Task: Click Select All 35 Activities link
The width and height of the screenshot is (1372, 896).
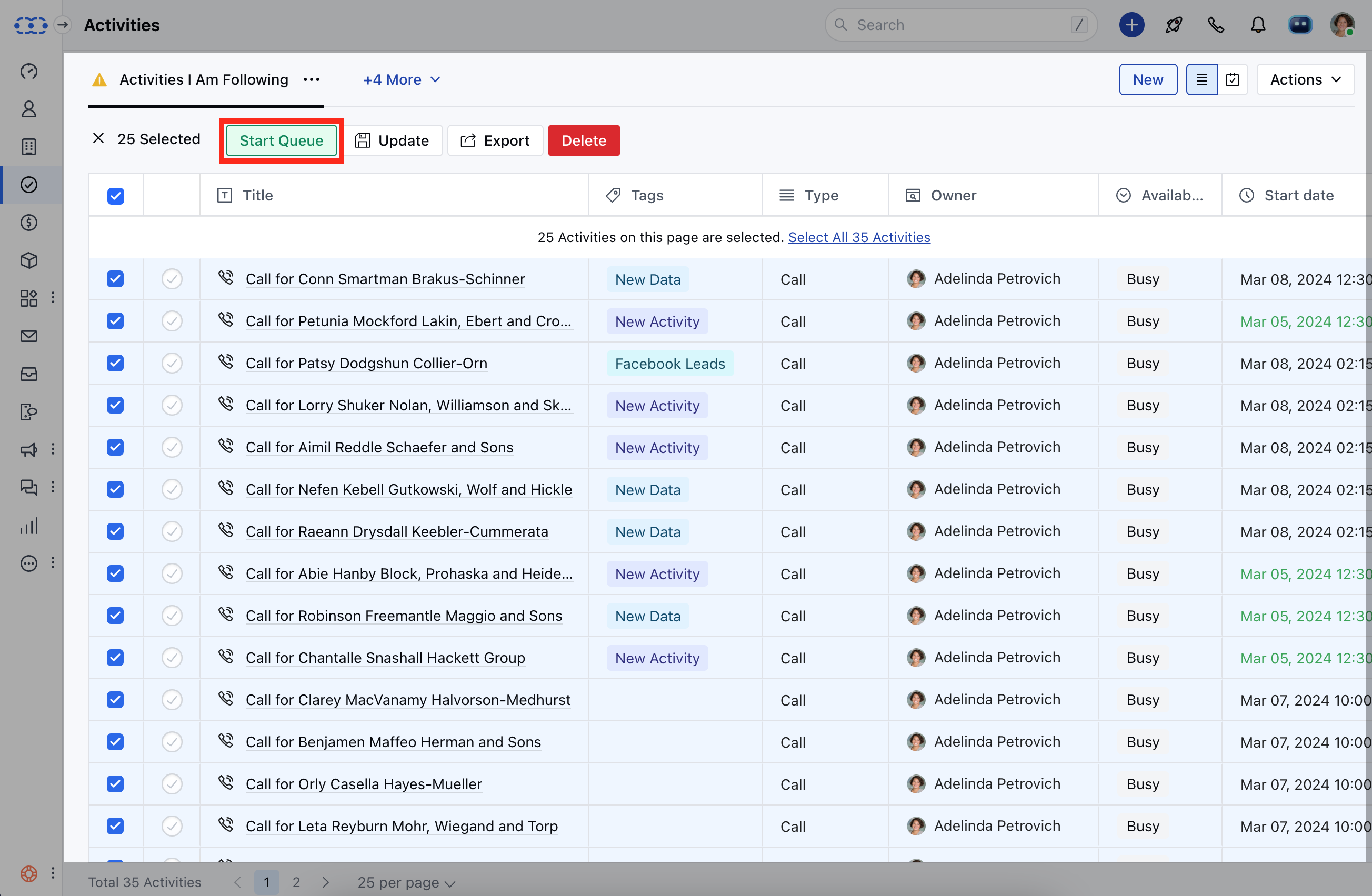Action: point(859,237)
